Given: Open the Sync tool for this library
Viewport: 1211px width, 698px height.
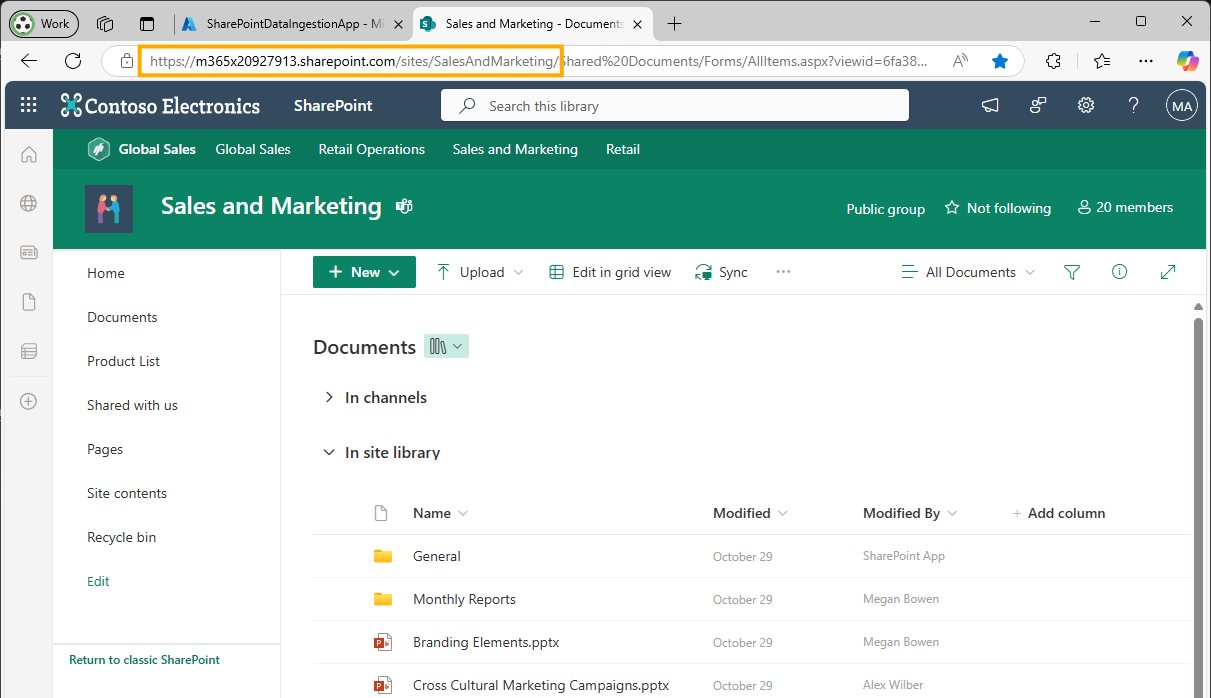Looking at the screenshot, I should pyautogui.click(x=721, y=271).
